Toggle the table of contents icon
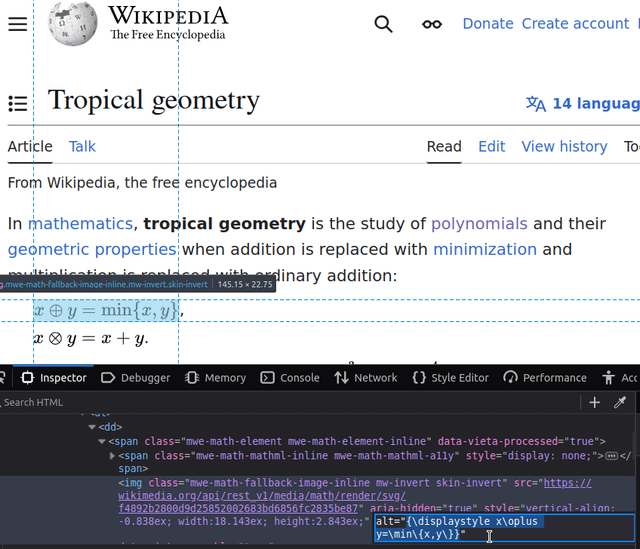 pos(17,103)
